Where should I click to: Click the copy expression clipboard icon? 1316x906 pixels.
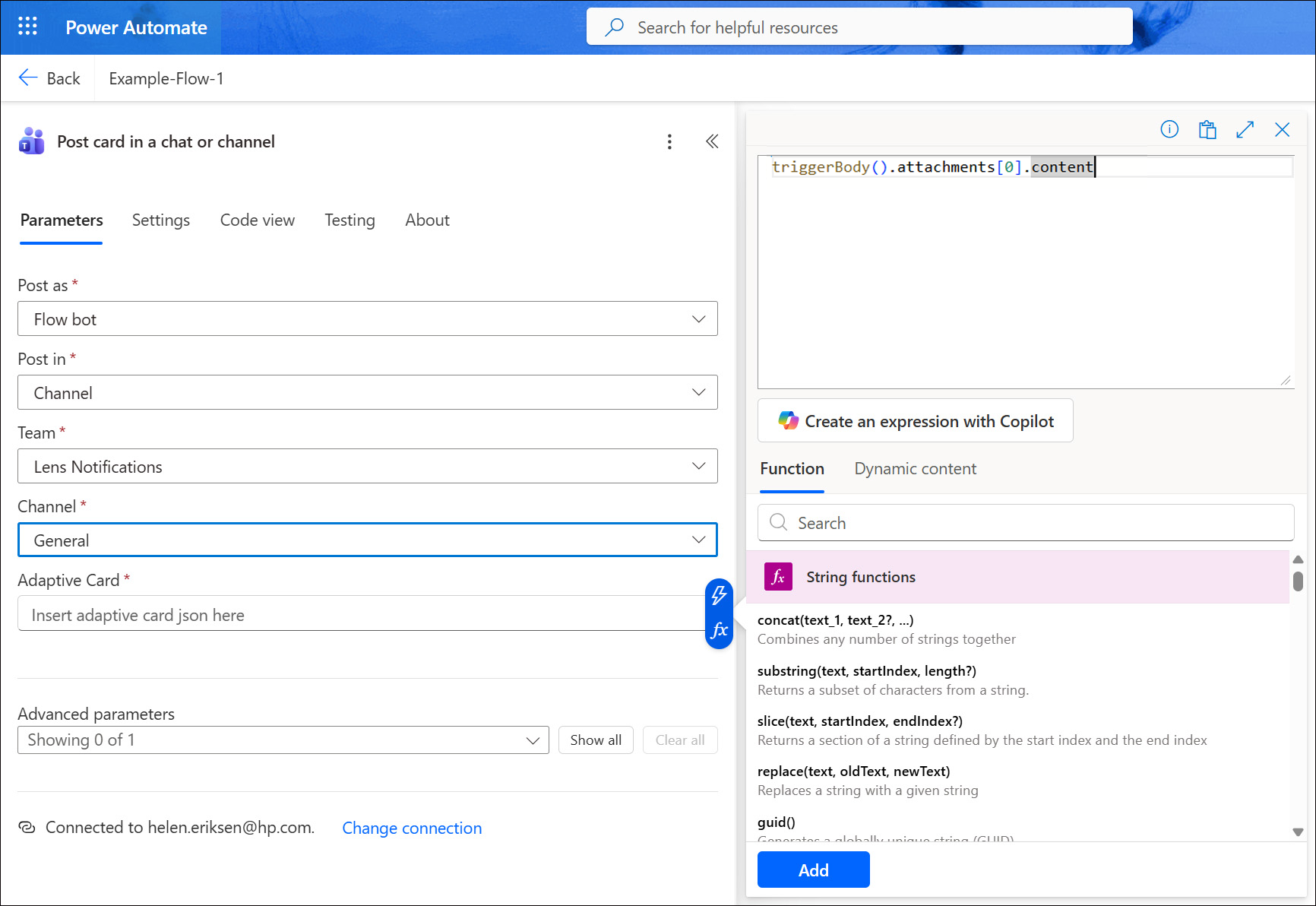pyautogui.click(x=1207, y=129)
